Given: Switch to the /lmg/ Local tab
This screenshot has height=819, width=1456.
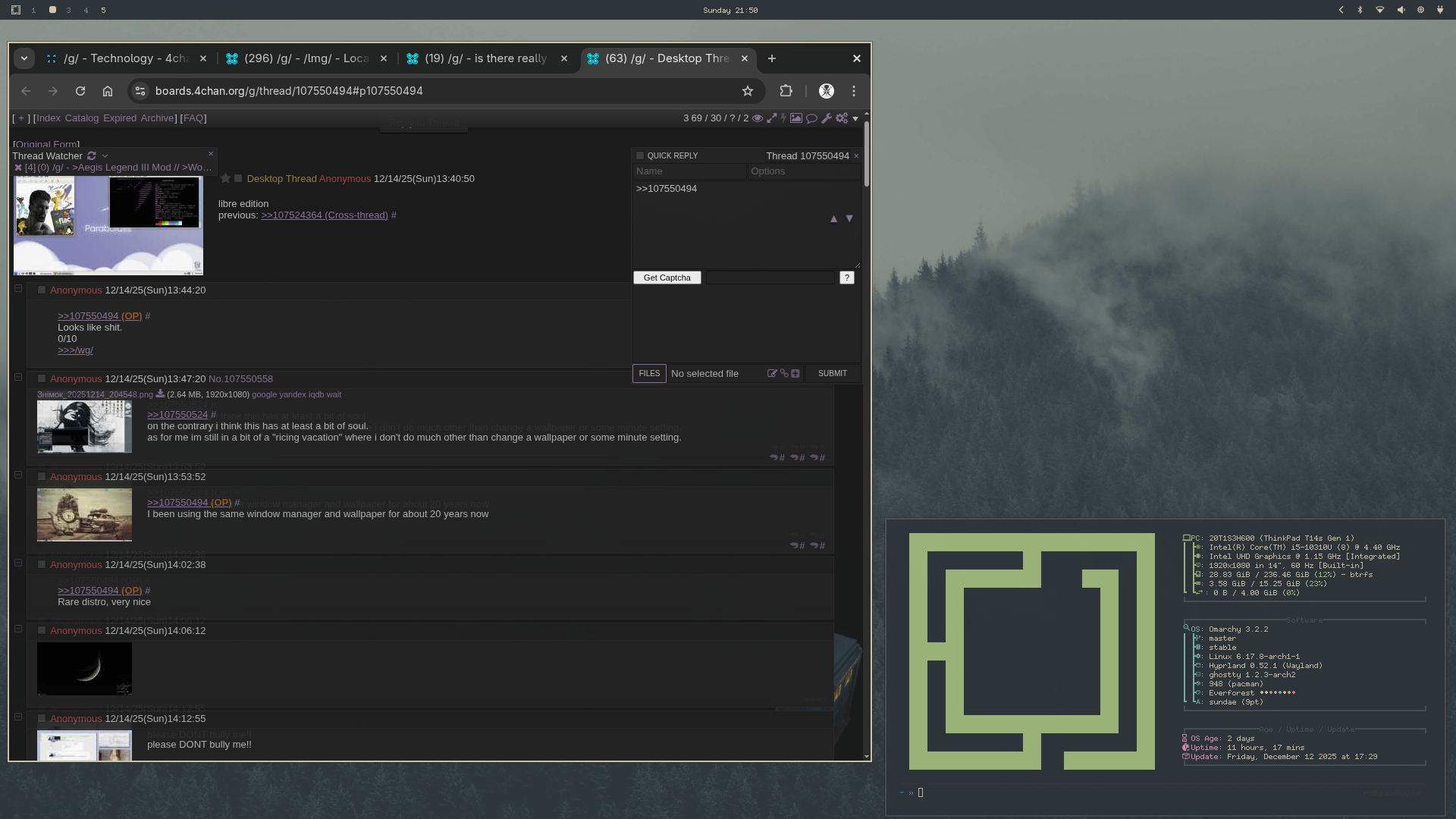Looking at the screenshot, I should [x=306, y=58].
